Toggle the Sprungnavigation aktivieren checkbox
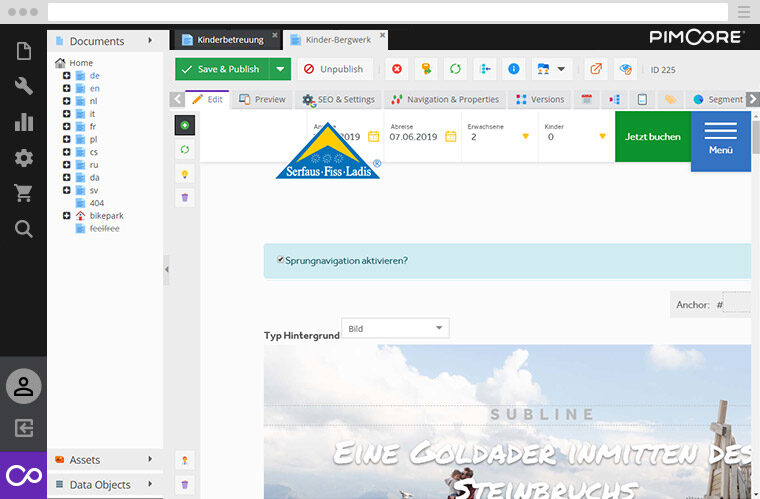This screenshot has height=499, width=760. coord(281,260)
